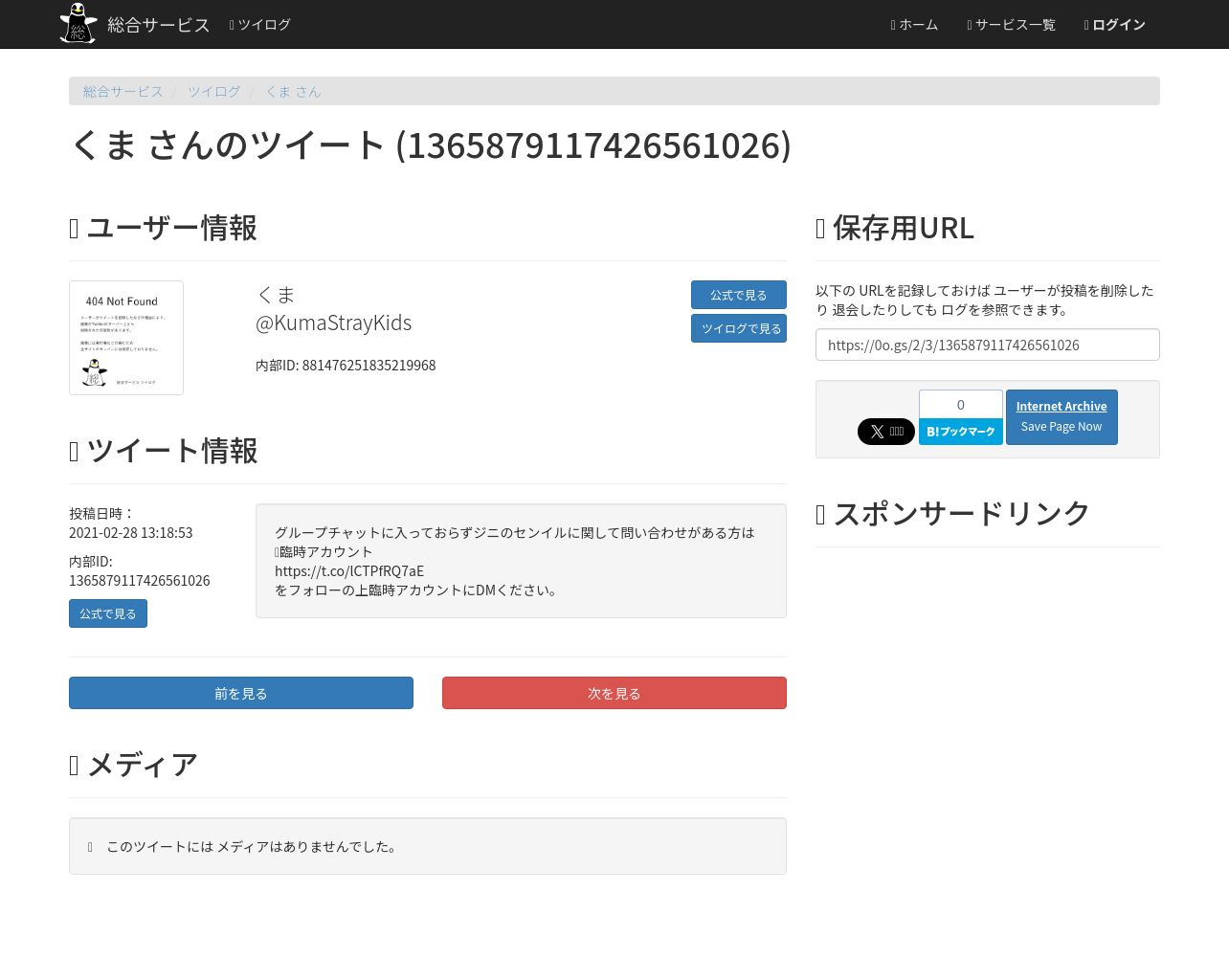This screenshot has height=980, width=1229.
Task: Open サービス一覧 menu item
Action: pyautogui.click(x=1011, y=25)
